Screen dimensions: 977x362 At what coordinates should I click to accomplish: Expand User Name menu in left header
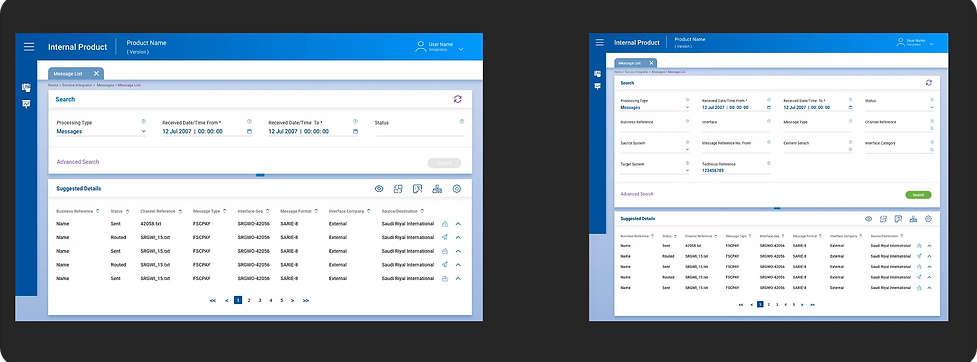pos(461,48)
